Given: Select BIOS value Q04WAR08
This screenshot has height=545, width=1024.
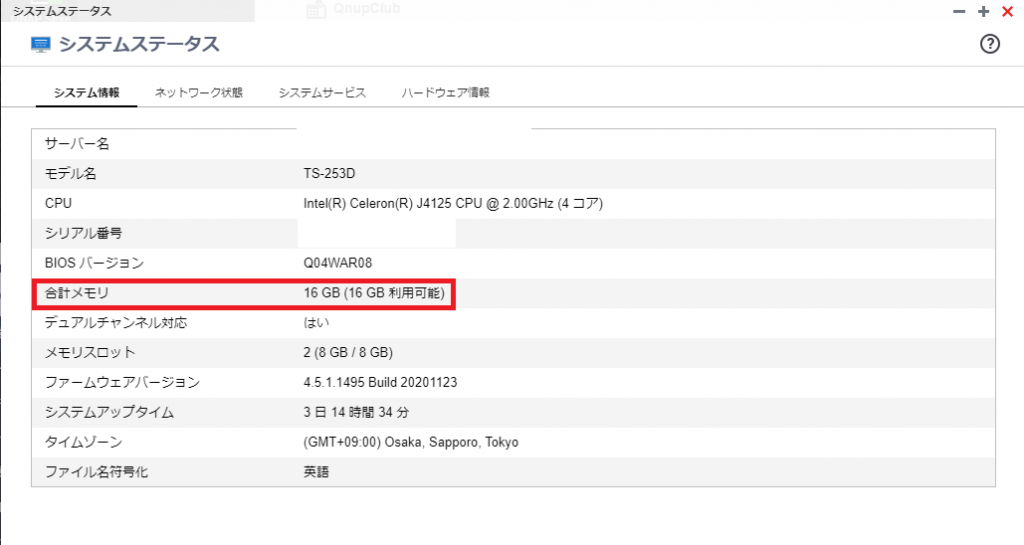Looking at the screenshot, I should [338, 263].
